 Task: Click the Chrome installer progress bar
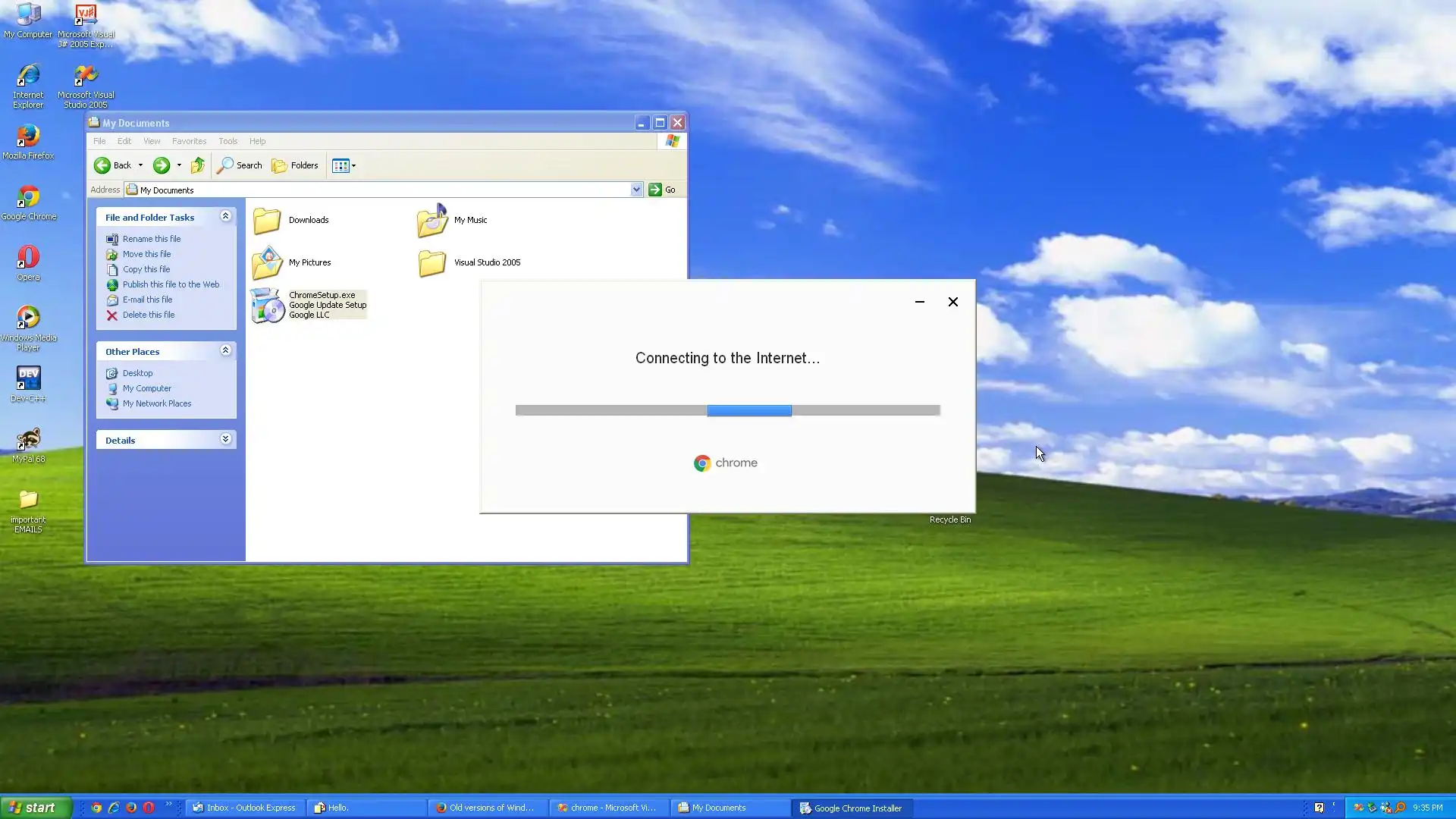coord(727,410)
